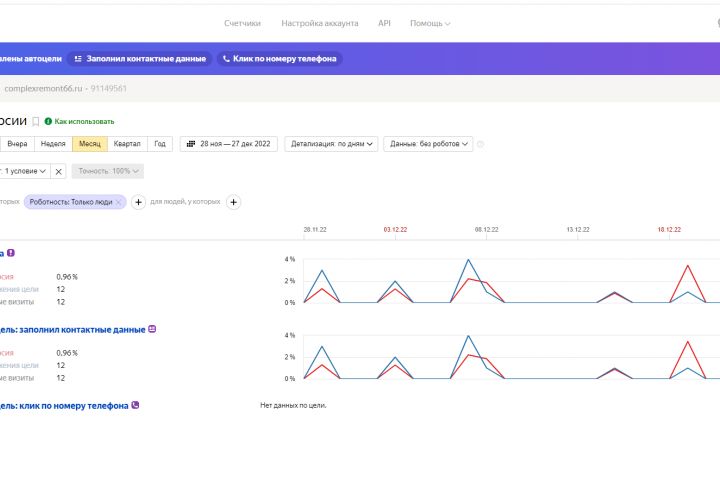
Task: Choose the 'Год' period option
Action: tap(160, 144)
